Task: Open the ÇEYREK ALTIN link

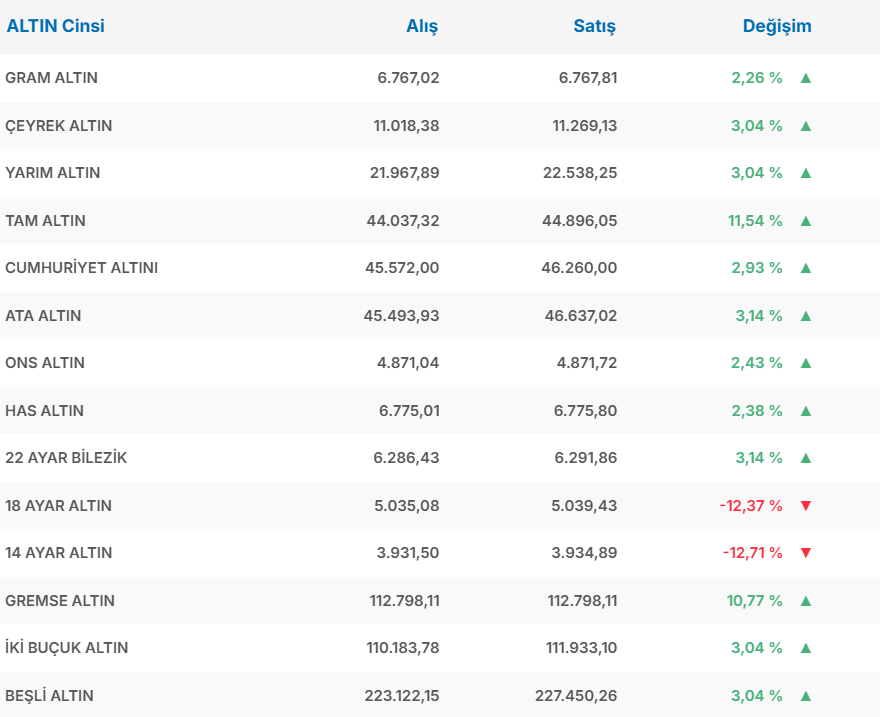Action: coord(59,126)
